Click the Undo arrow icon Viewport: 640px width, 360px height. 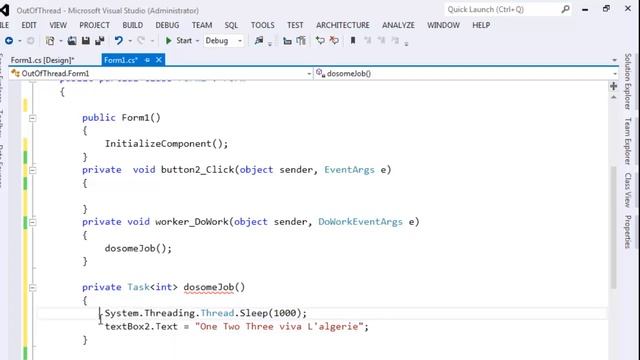119,40
